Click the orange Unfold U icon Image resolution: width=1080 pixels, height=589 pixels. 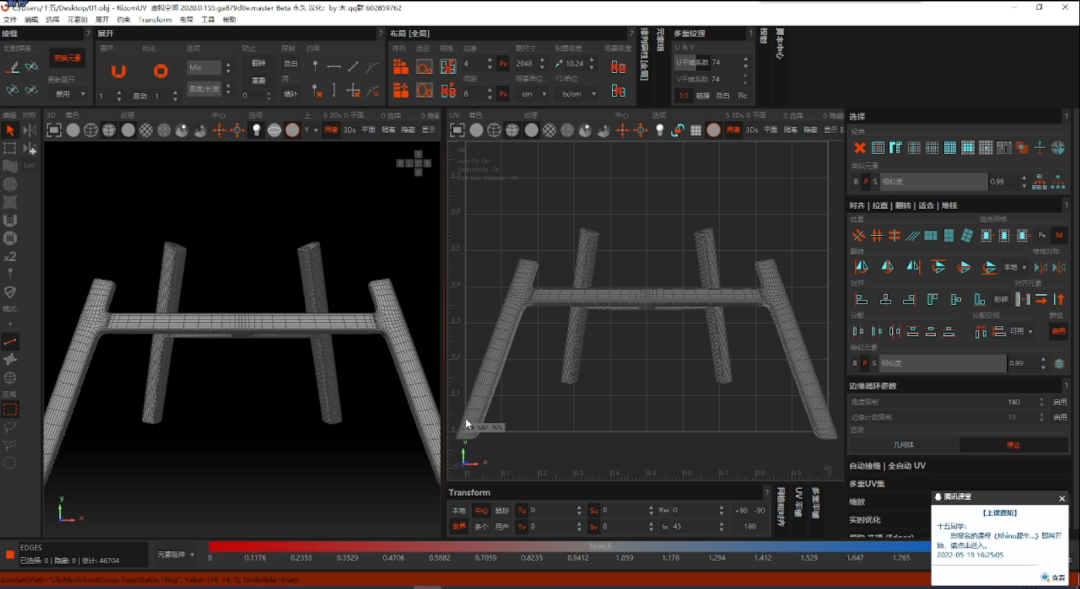click(x=118, y=70)
